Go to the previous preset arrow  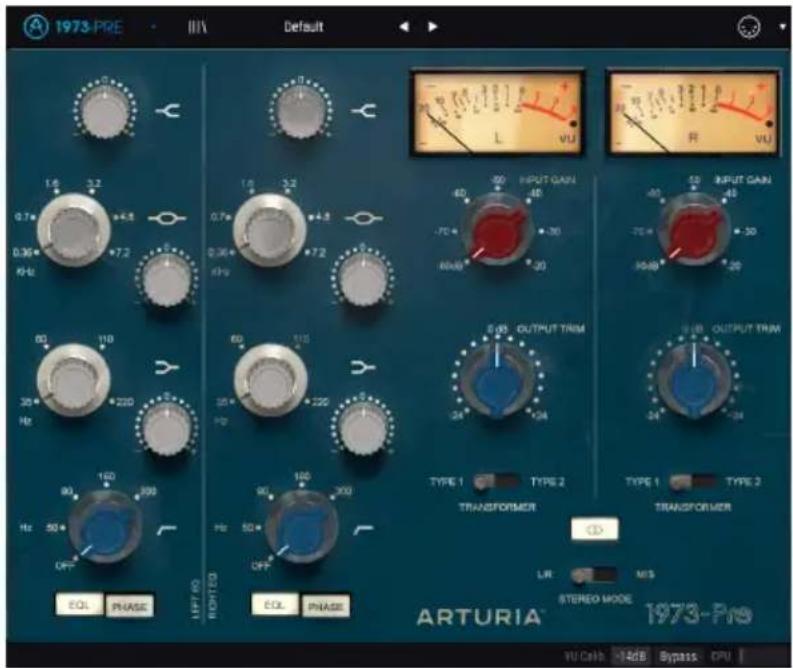(x=404, y=27)
